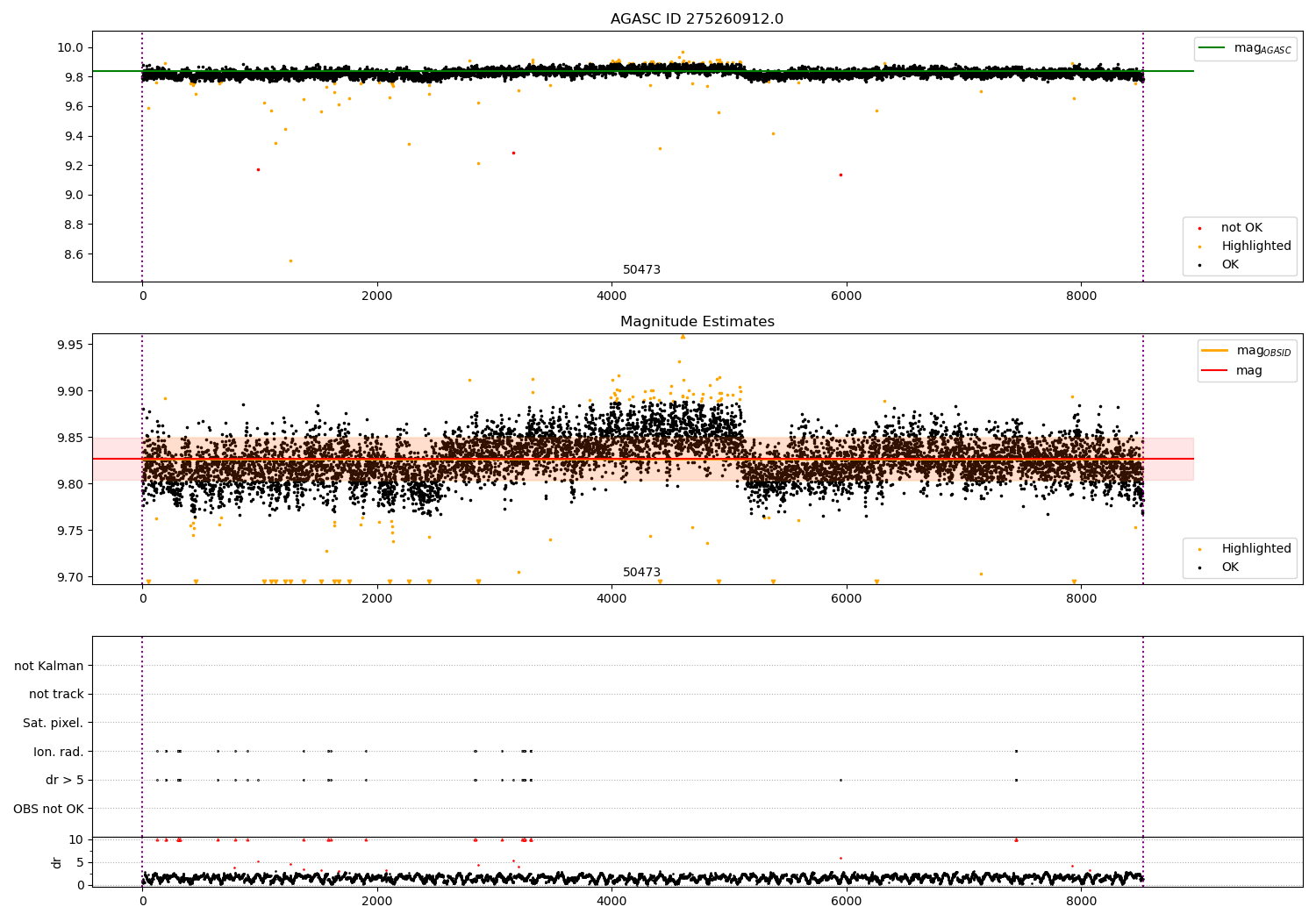Click the '9.4' y-tick of top plot
The width and height of the screenshot is (1316, 921).
(x=74, y=136)
